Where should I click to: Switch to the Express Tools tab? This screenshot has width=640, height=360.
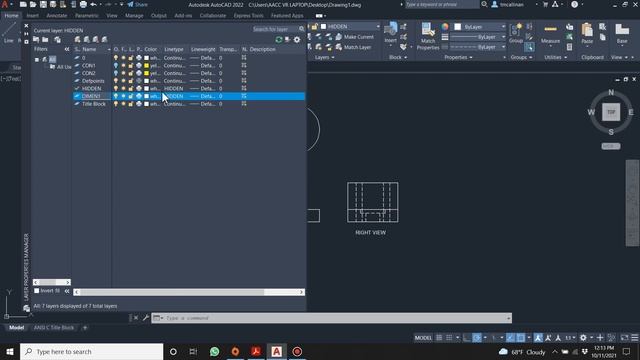pyautogui.click(x=249, y=16)
